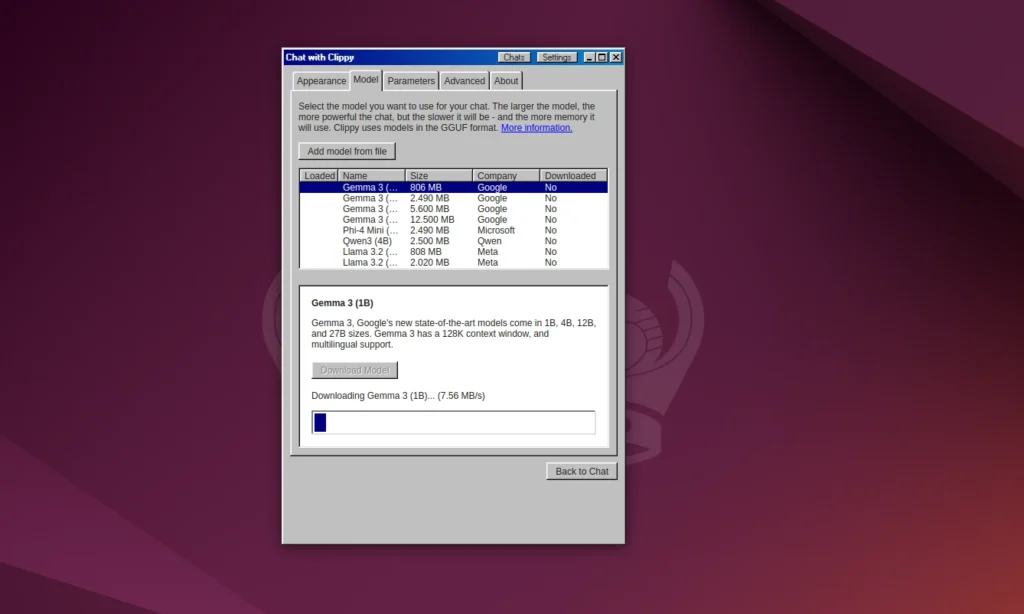The height and width of the screenshot is (614, 1024).
Task: Click the Loaded column header
Action: [319, 176]
